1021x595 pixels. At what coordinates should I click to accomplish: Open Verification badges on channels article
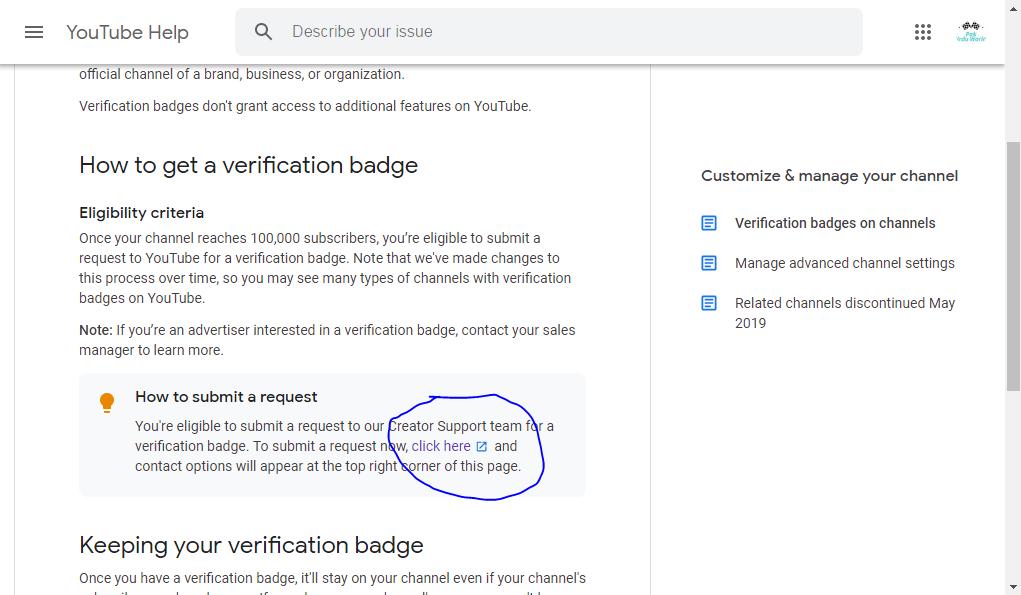(835, 223)
